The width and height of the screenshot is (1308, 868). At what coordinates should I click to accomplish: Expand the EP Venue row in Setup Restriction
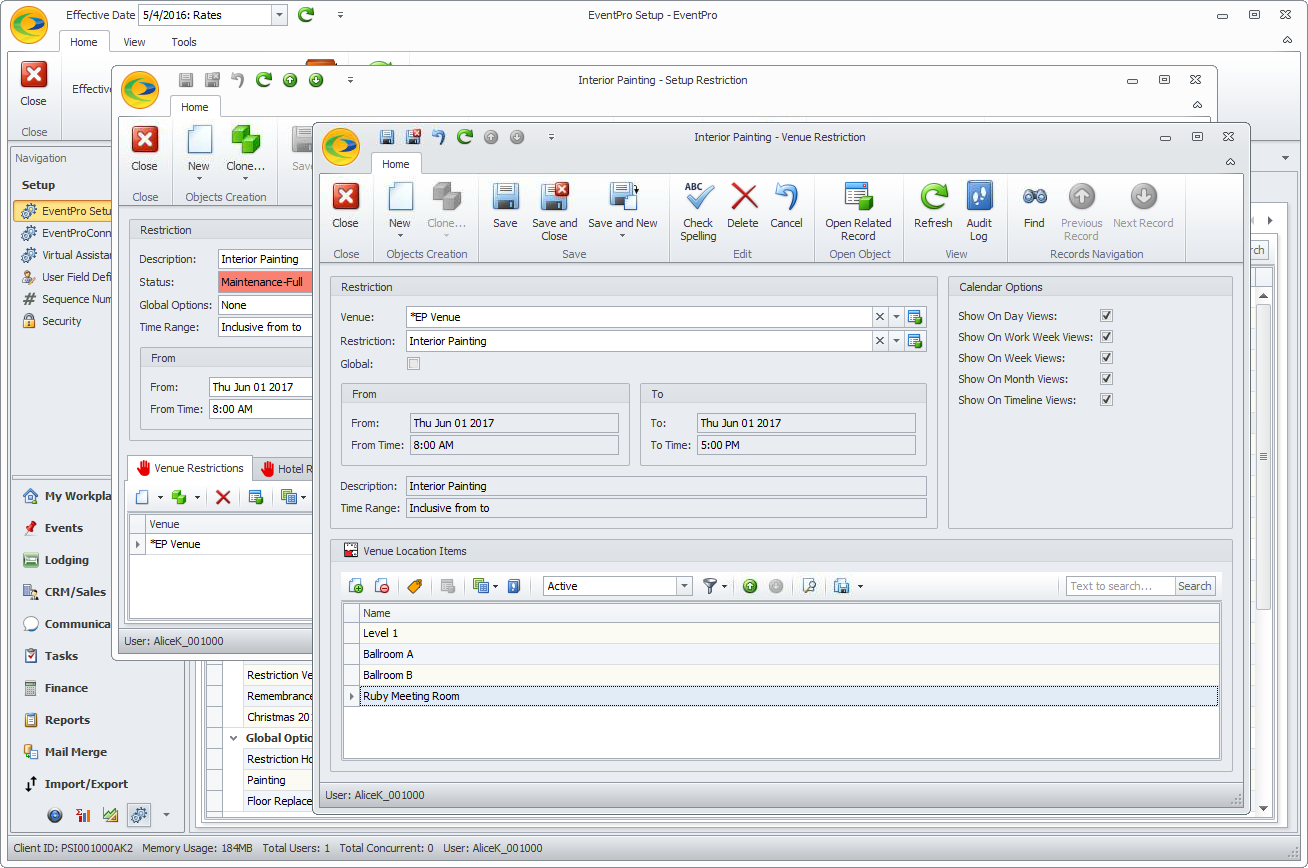point(139,544)
